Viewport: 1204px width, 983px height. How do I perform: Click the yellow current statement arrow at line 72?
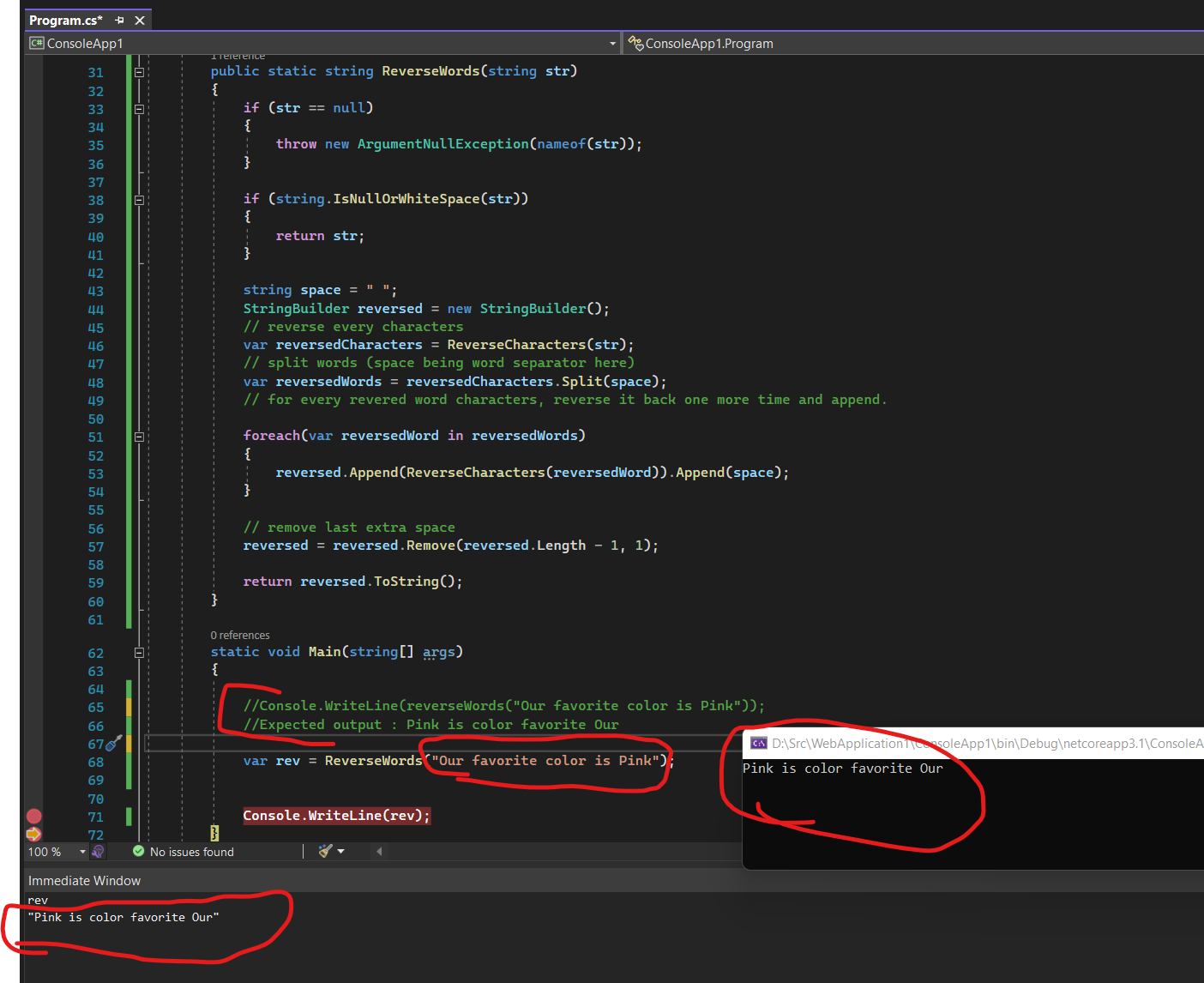coord(33,834)
